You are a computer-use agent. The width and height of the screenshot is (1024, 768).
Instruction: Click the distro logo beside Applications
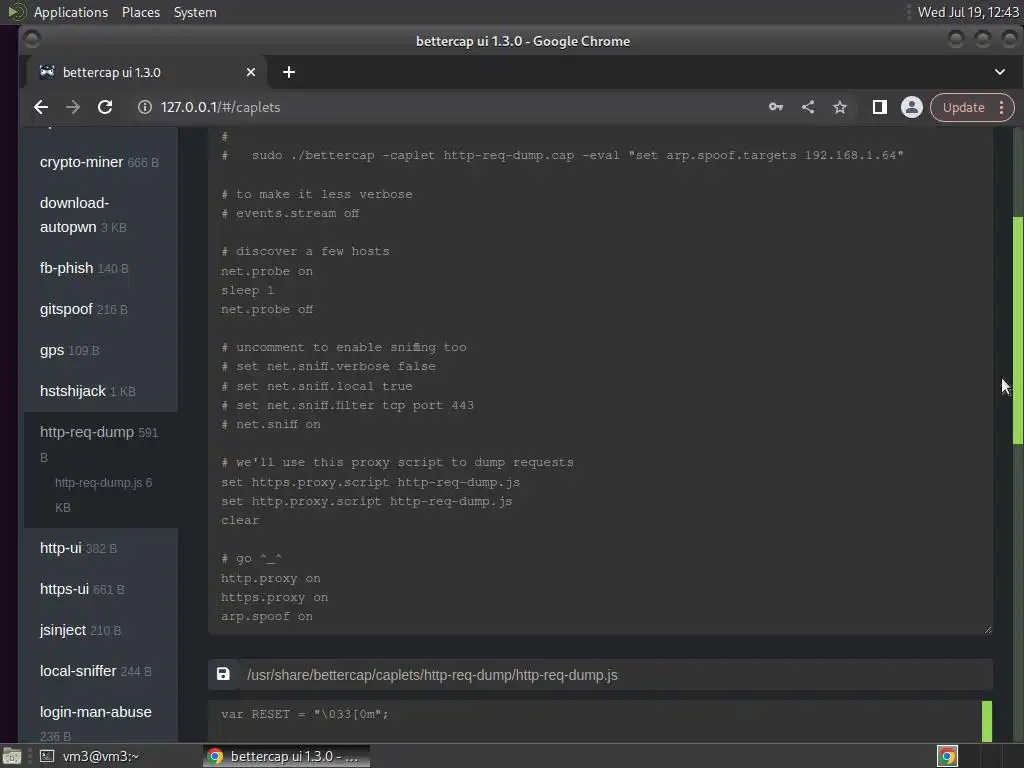point(16,12)
